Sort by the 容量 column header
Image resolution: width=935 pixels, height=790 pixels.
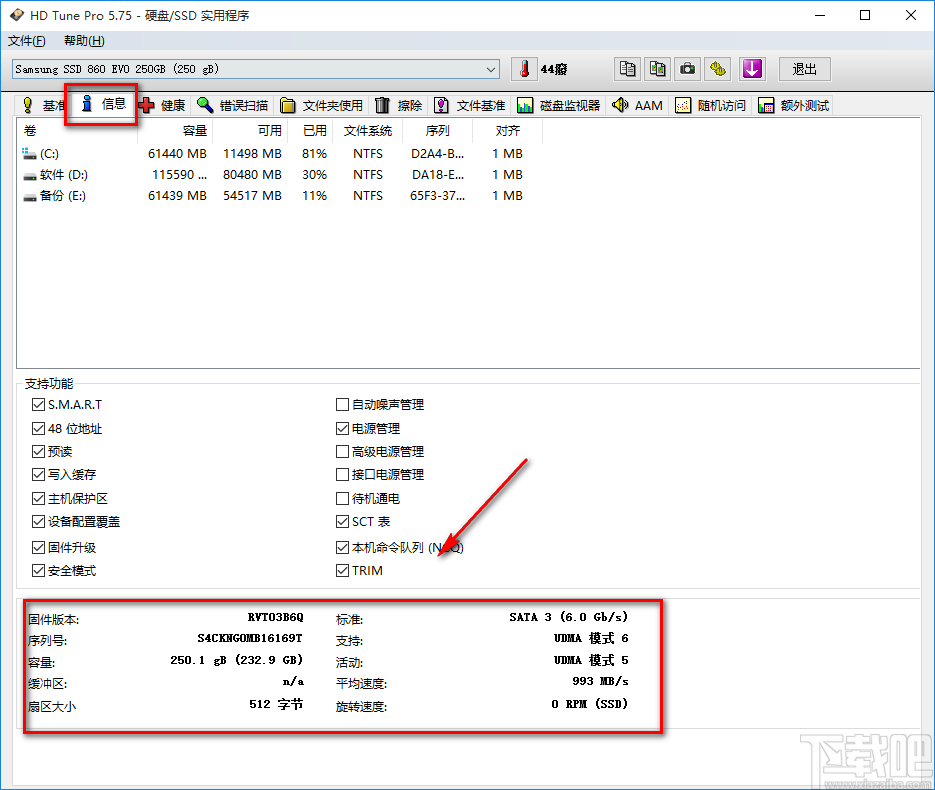[x=175, y=131]
